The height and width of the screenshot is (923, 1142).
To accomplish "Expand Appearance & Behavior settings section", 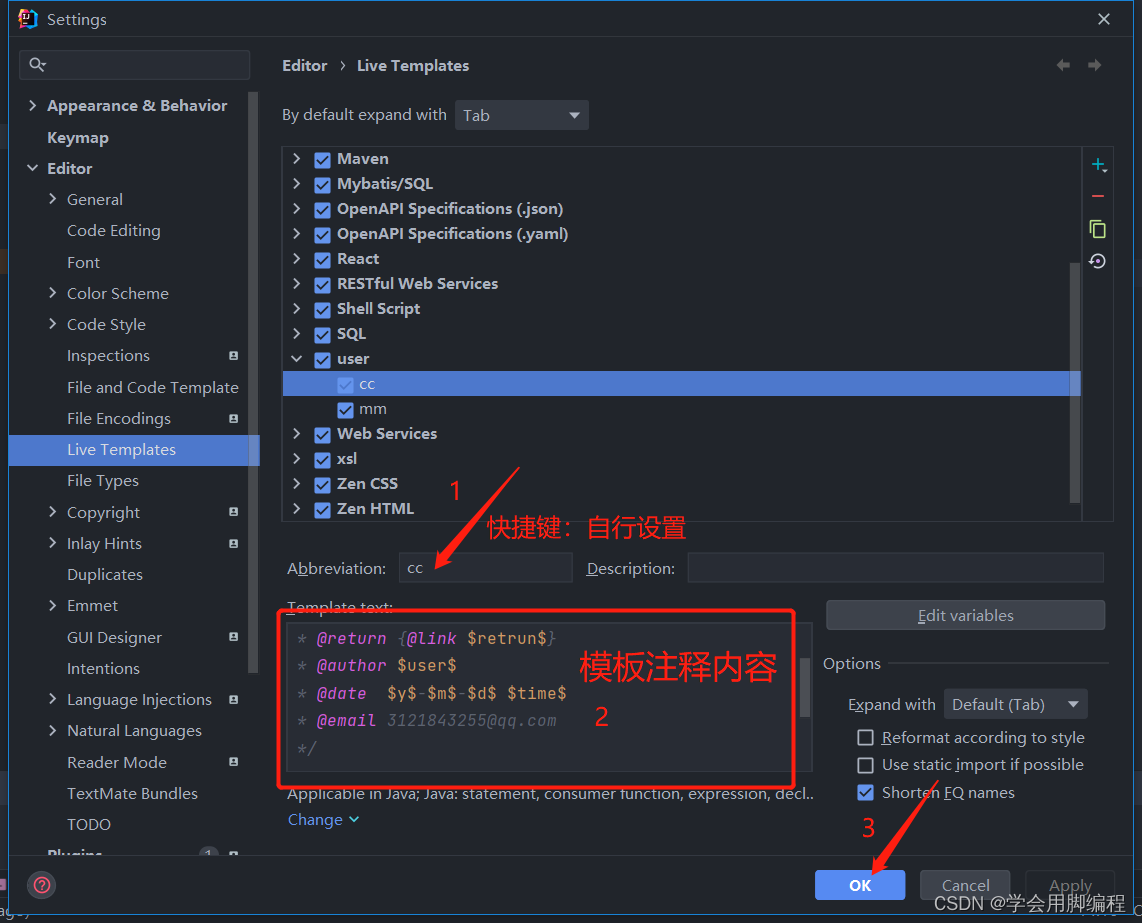I will pyautogui.click(x=32, y=106).
